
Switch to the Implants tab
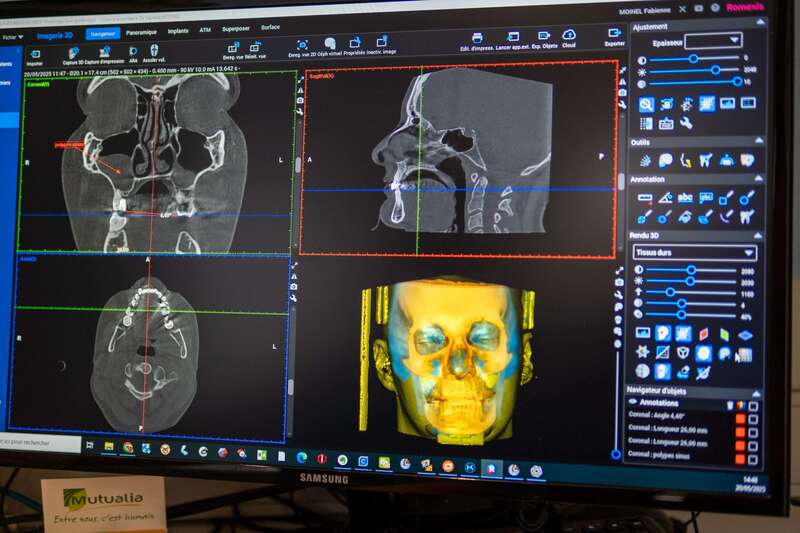tap(178, 31)
